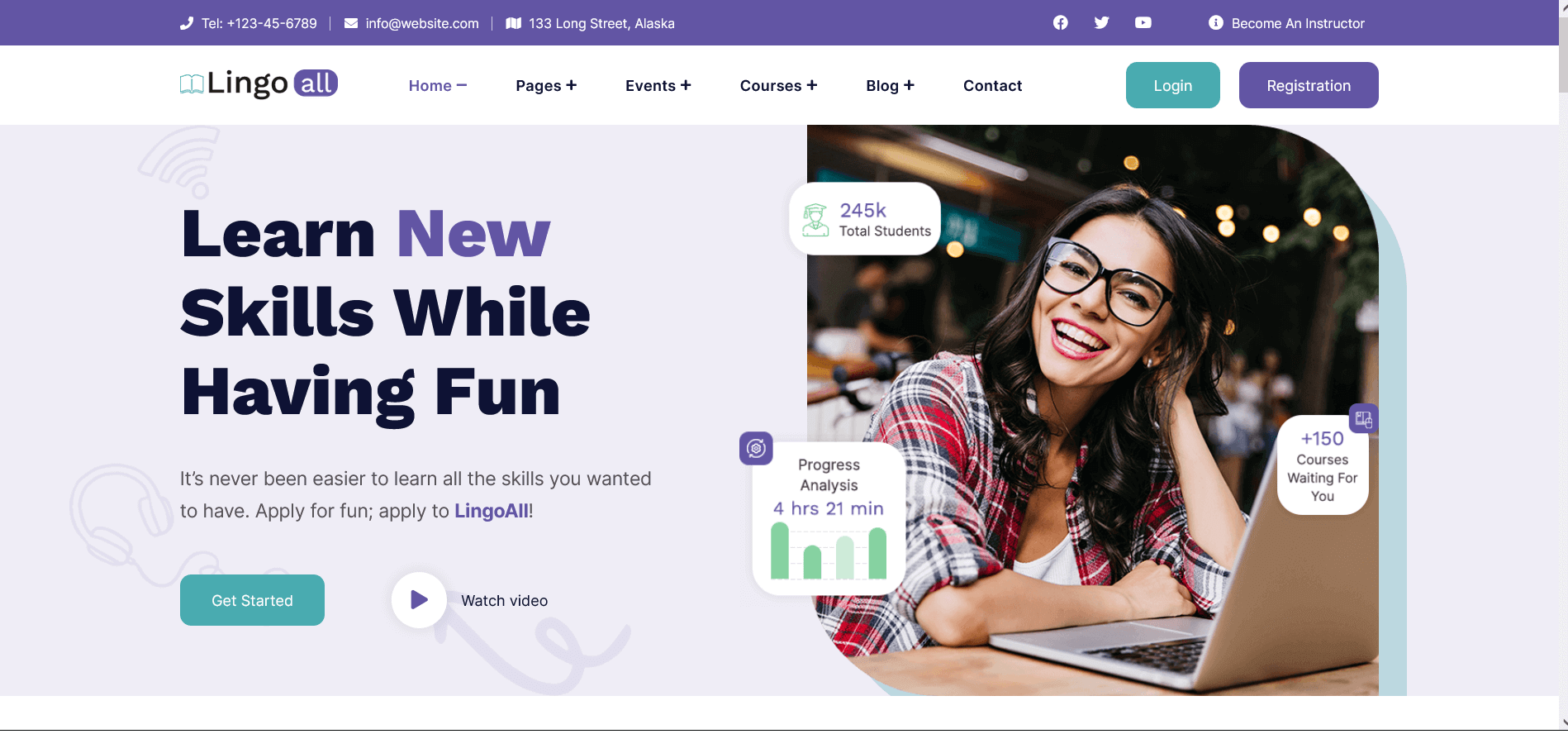The width and height of the screenshot is (1568, 734).
Task: Click the page vertical scrollbar
Action: [1563, 364]
